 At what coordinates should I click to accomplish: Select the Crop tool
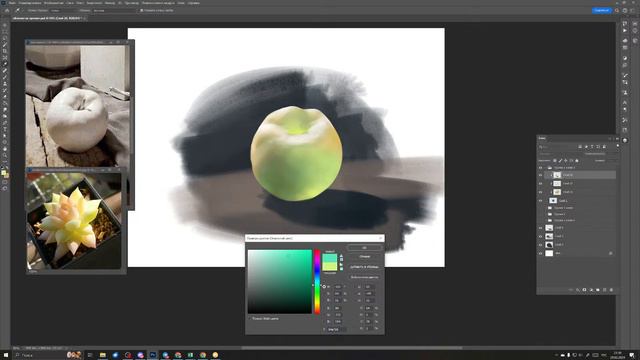pyautogui.click(x=5, y=51)
